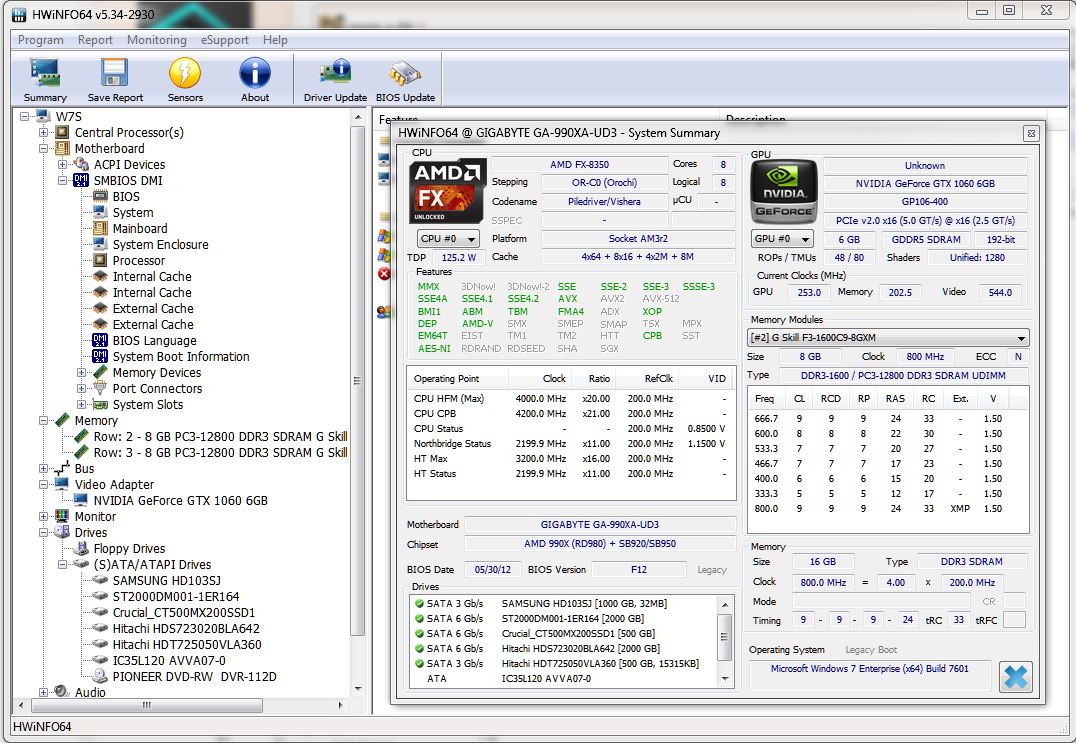Select ST2000DM001-1ER164 drive in tree
The height and width of the screenshot is (743, 1076).
(176, 597)
